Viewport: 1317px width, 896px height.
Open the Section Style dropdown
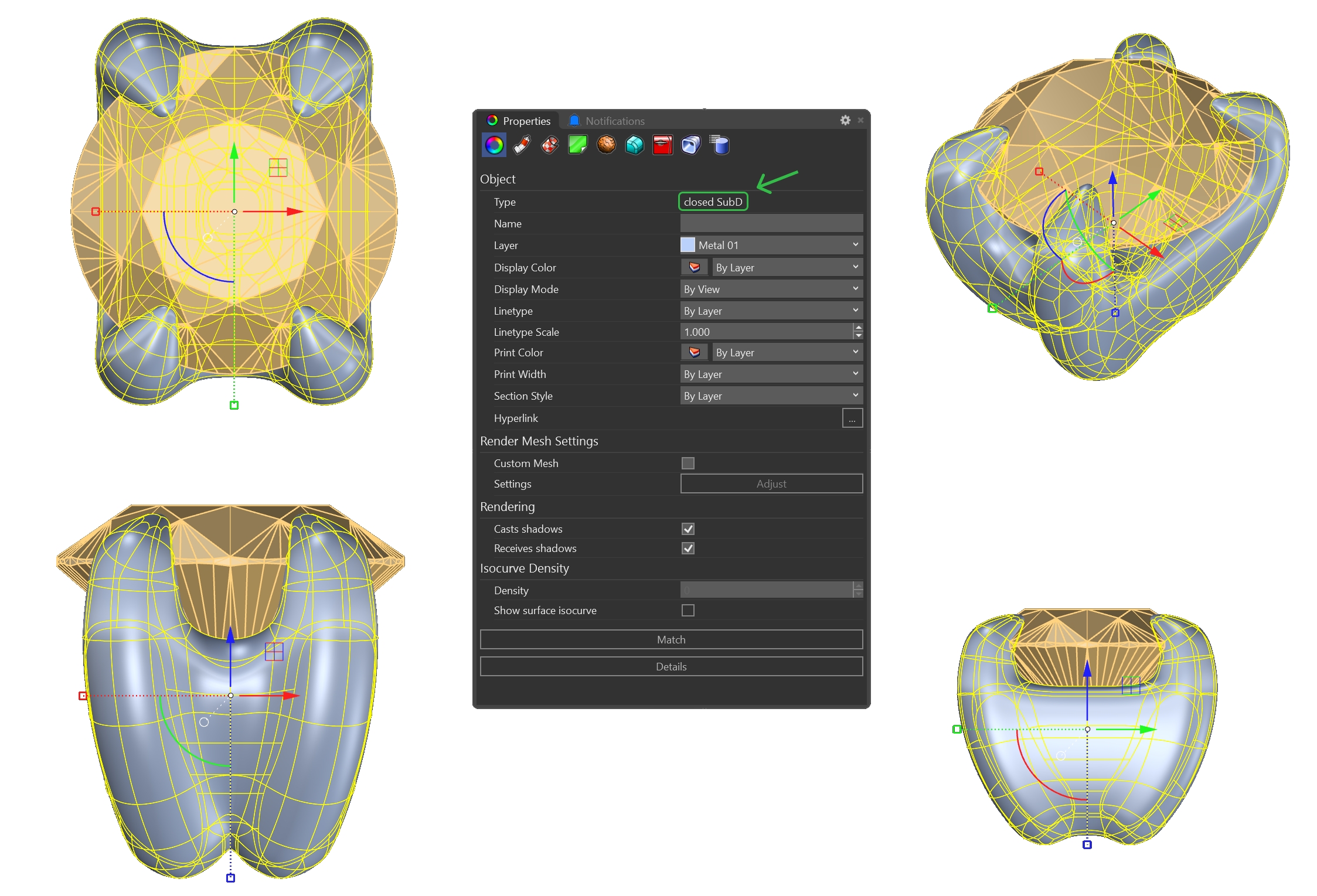[x=771, y=396]
